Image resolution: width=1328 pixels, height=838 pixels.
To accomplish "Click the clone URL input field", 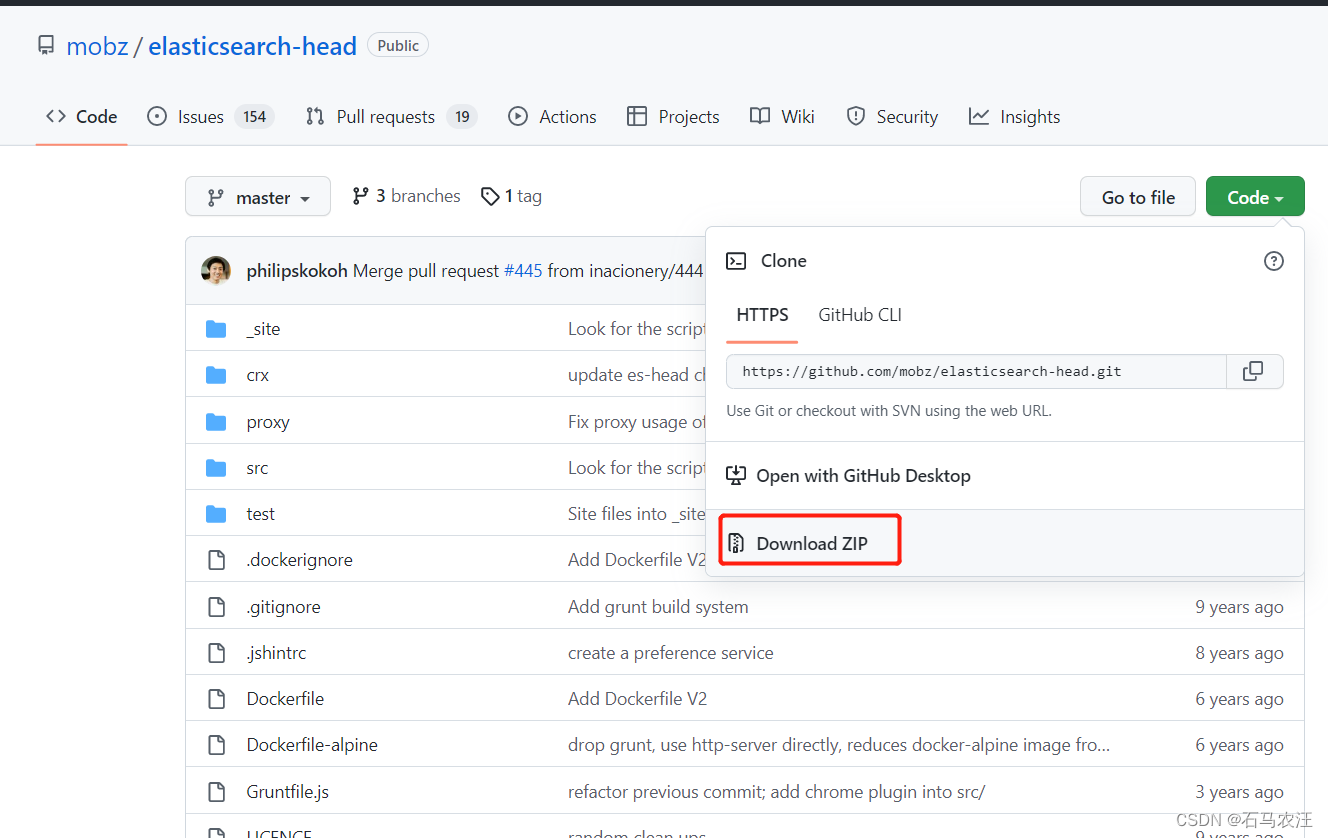I will (976, 371).
